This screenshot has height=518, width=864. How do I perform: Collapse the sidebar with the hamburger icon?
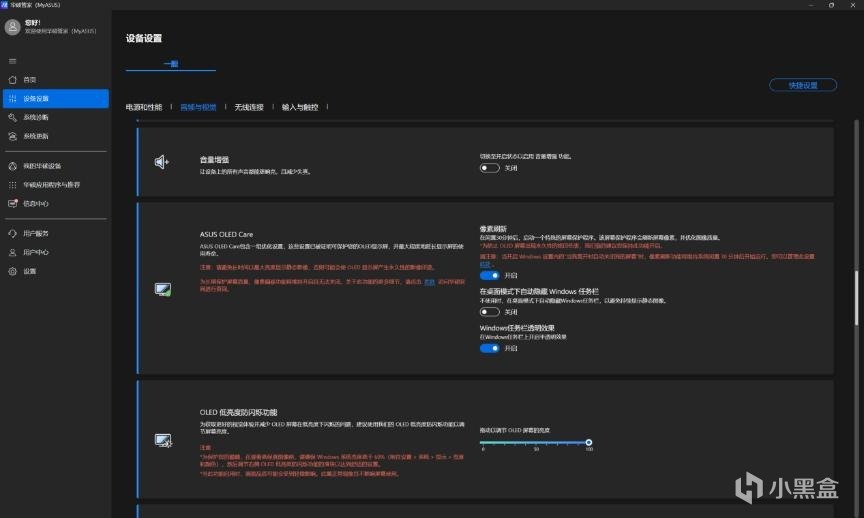13,61
